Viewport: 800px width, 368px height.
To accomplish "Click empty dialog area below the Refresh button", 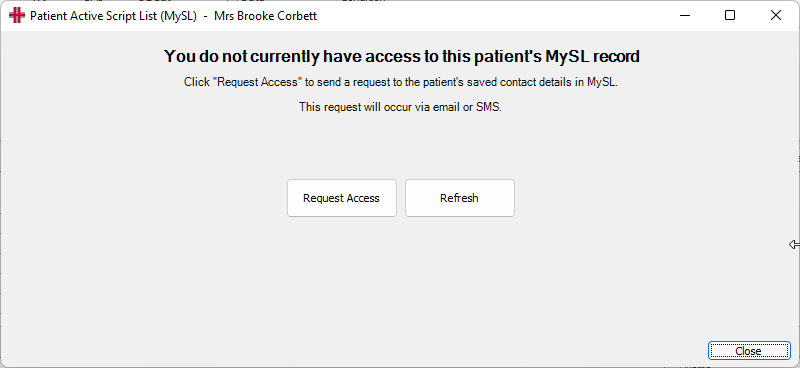I will 459,276.
